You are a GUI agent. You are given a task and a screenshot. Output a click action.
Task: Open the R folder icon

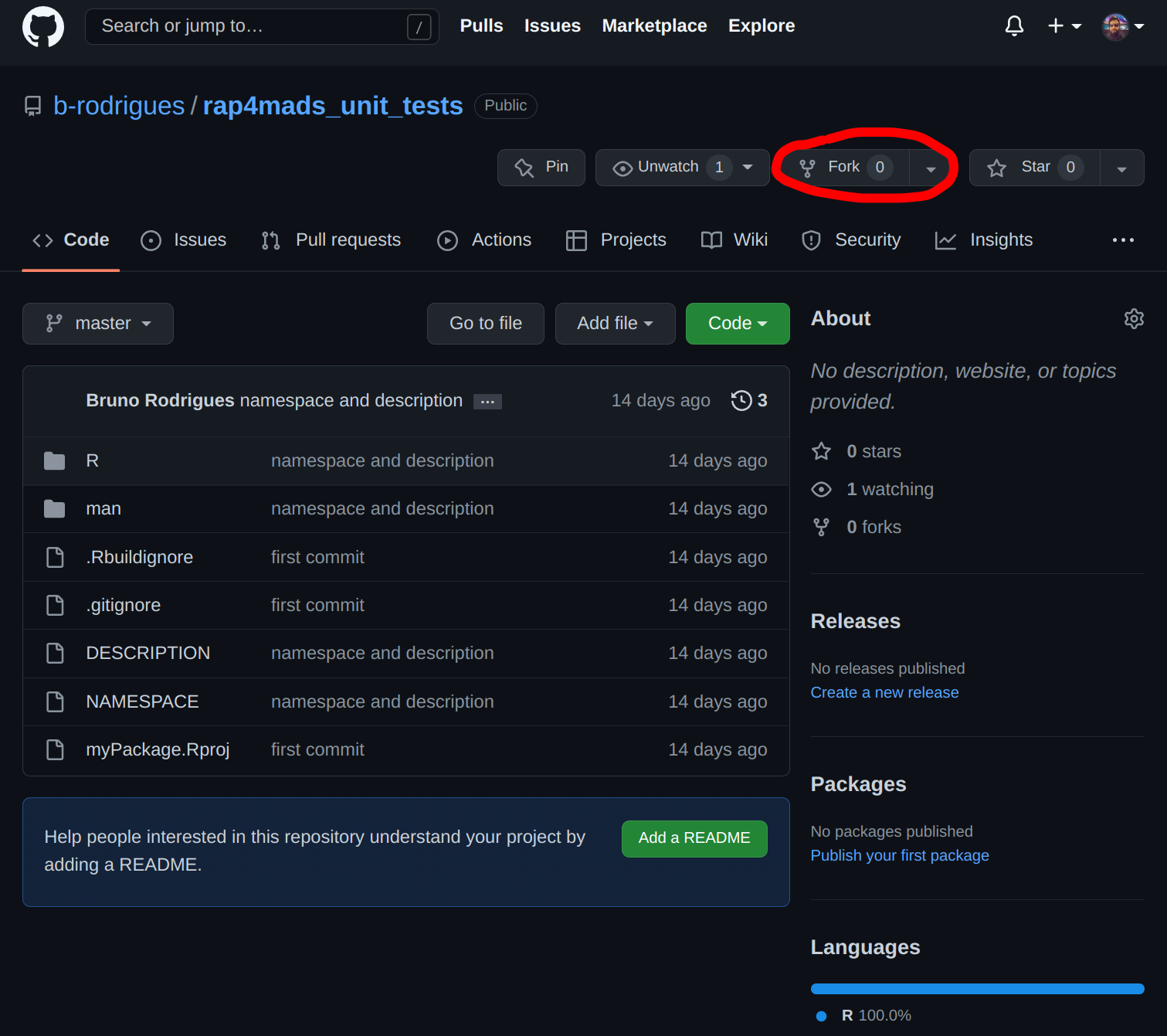[55, 461]
